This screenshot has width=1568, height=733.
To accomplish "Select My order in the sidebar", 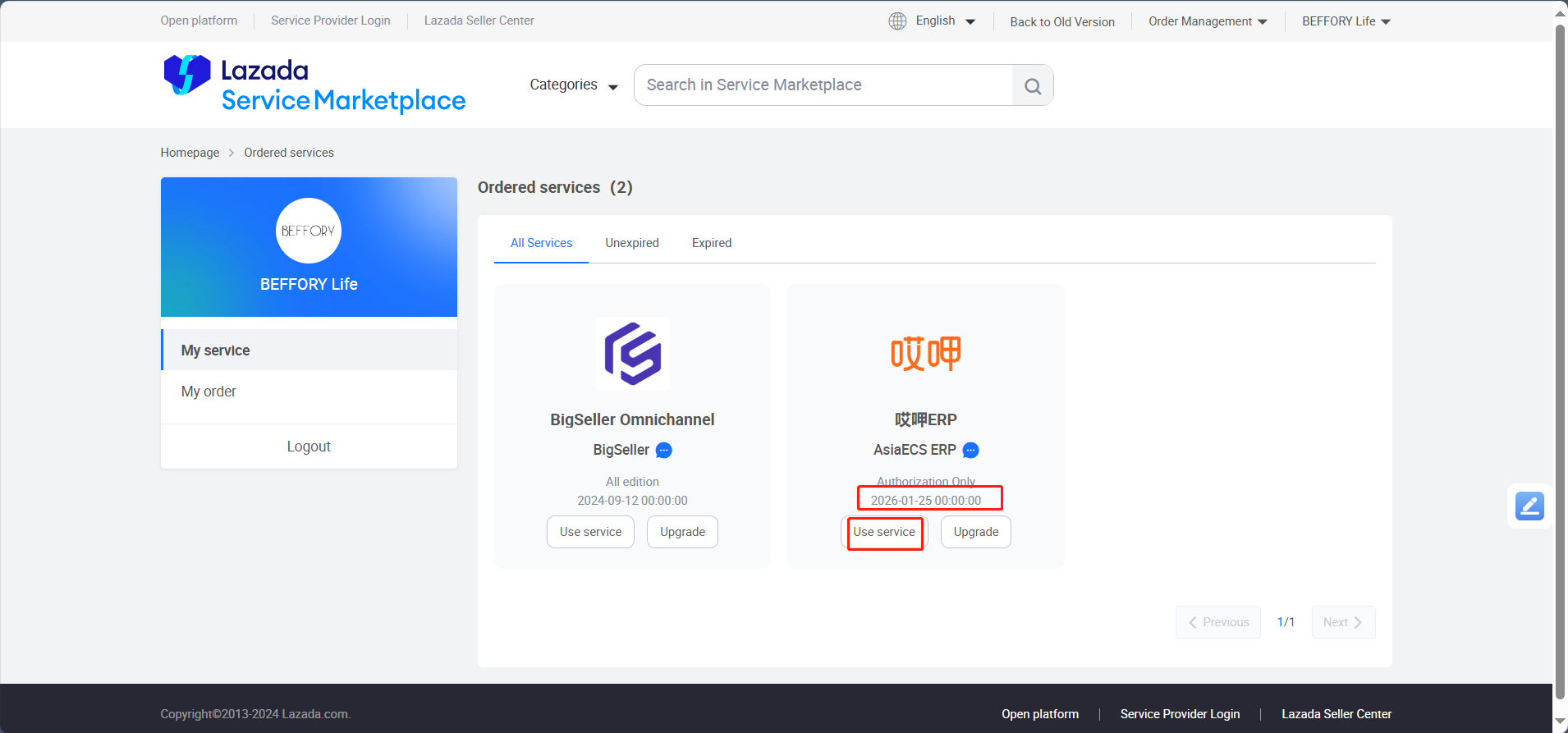I will 309,392.
